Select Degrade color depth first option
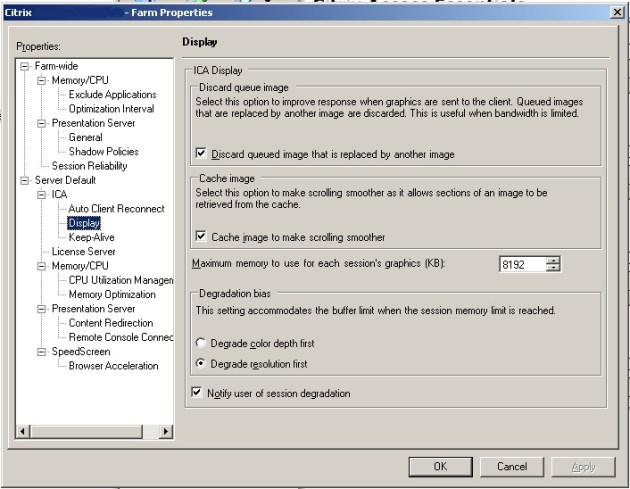Image resolution: width=630 pixels, height=489 pixels. [203, 343]
